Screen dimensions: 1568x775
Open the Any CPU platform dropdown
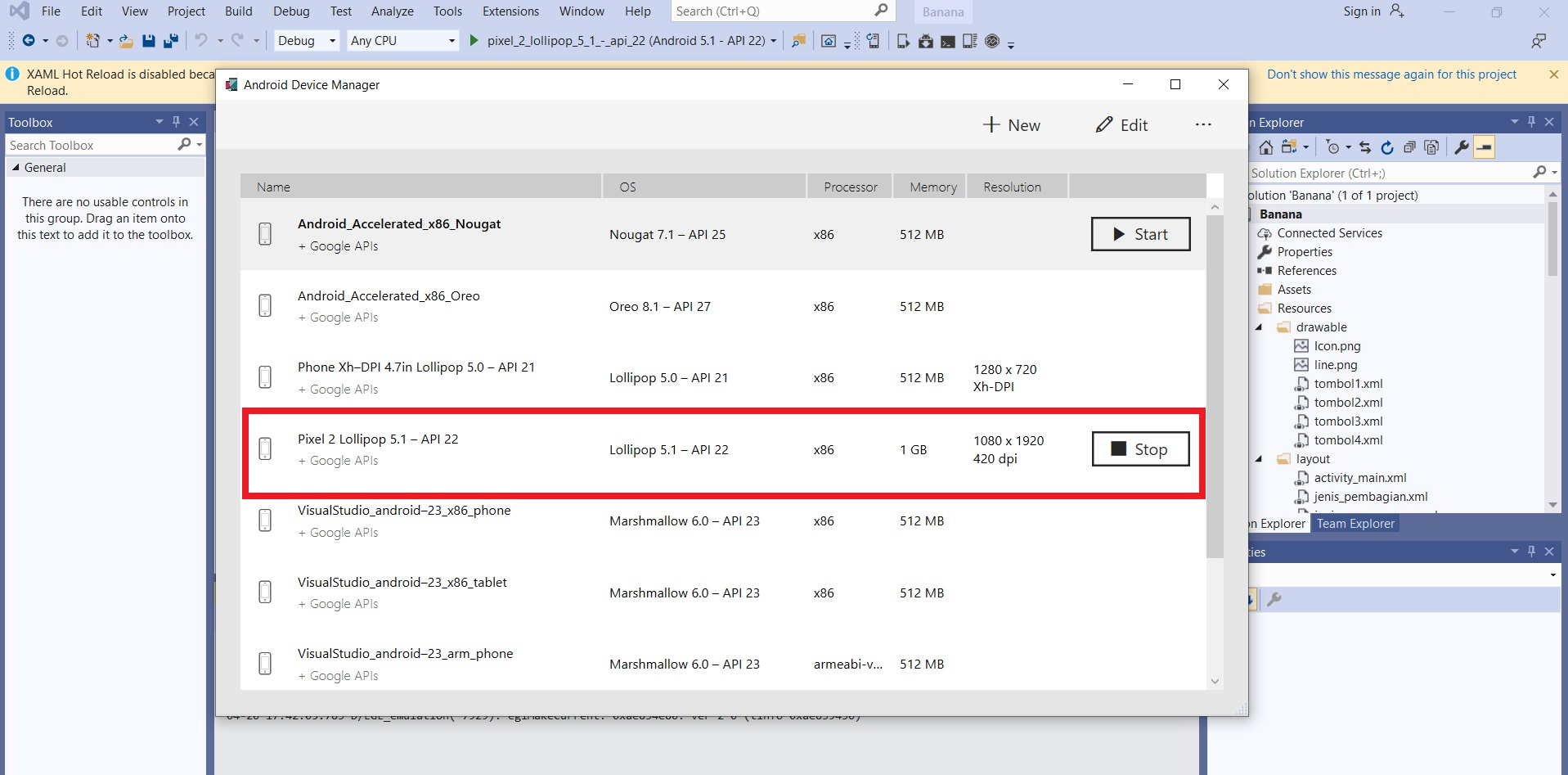(x=402, y=40)
